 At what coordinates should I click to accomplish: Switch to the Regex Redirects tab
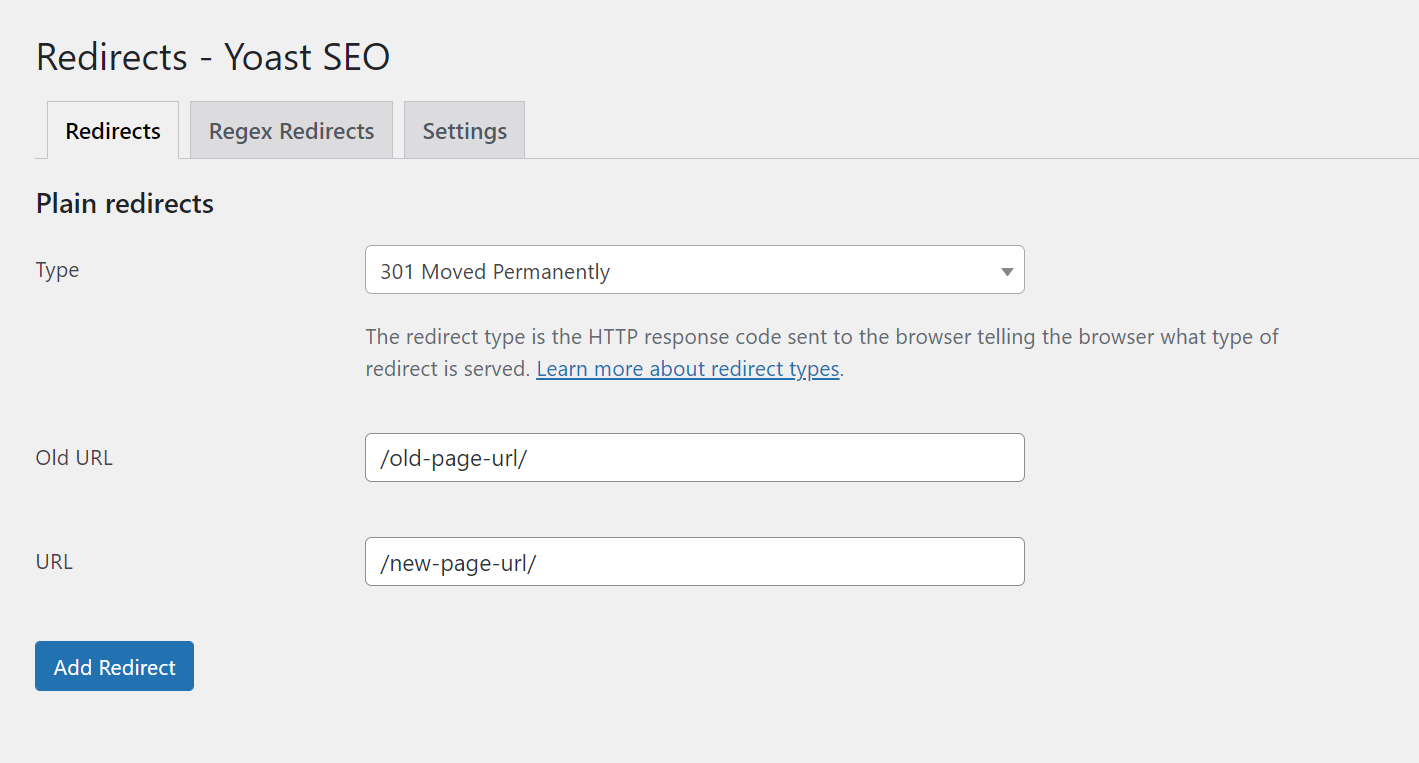(x=291, y=130)
